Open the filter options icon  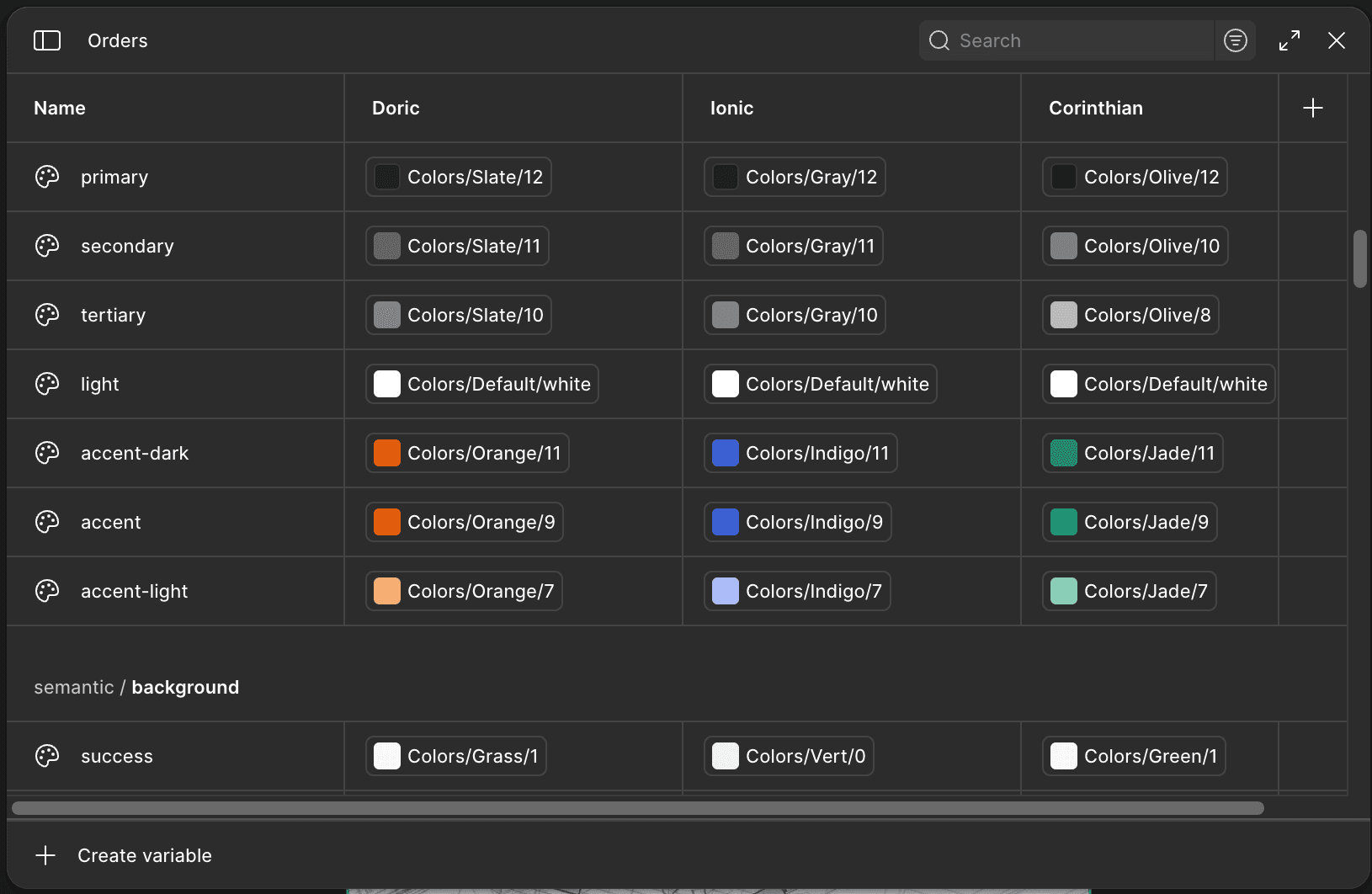pos(1235,40)
